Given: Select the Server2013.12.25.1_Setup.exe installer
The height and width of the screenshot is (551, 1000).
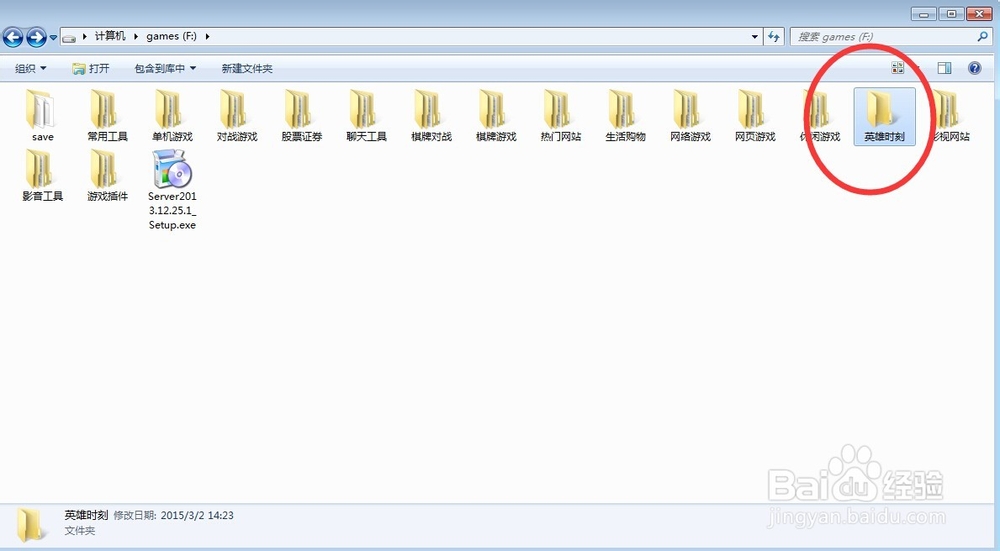Looking at the screenshot, I should 172,189.
